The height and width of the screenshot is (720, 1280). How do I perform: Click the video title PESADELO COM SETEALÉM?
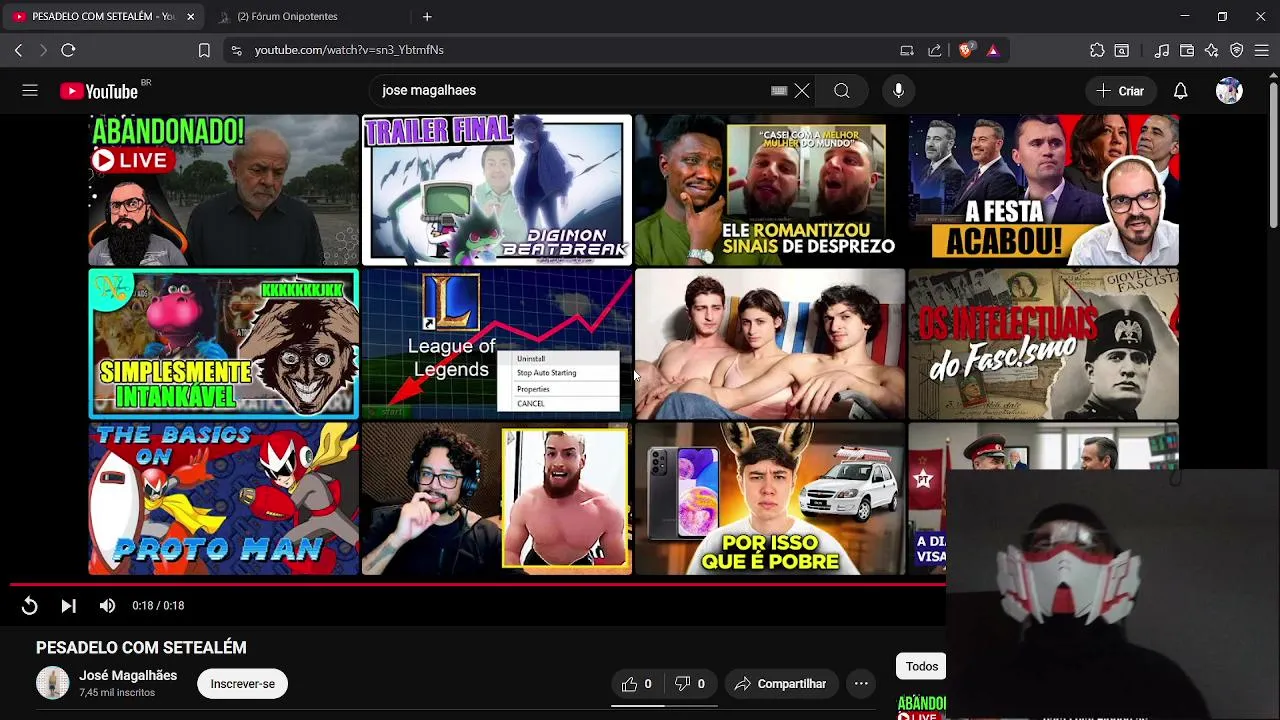point(141,647)
